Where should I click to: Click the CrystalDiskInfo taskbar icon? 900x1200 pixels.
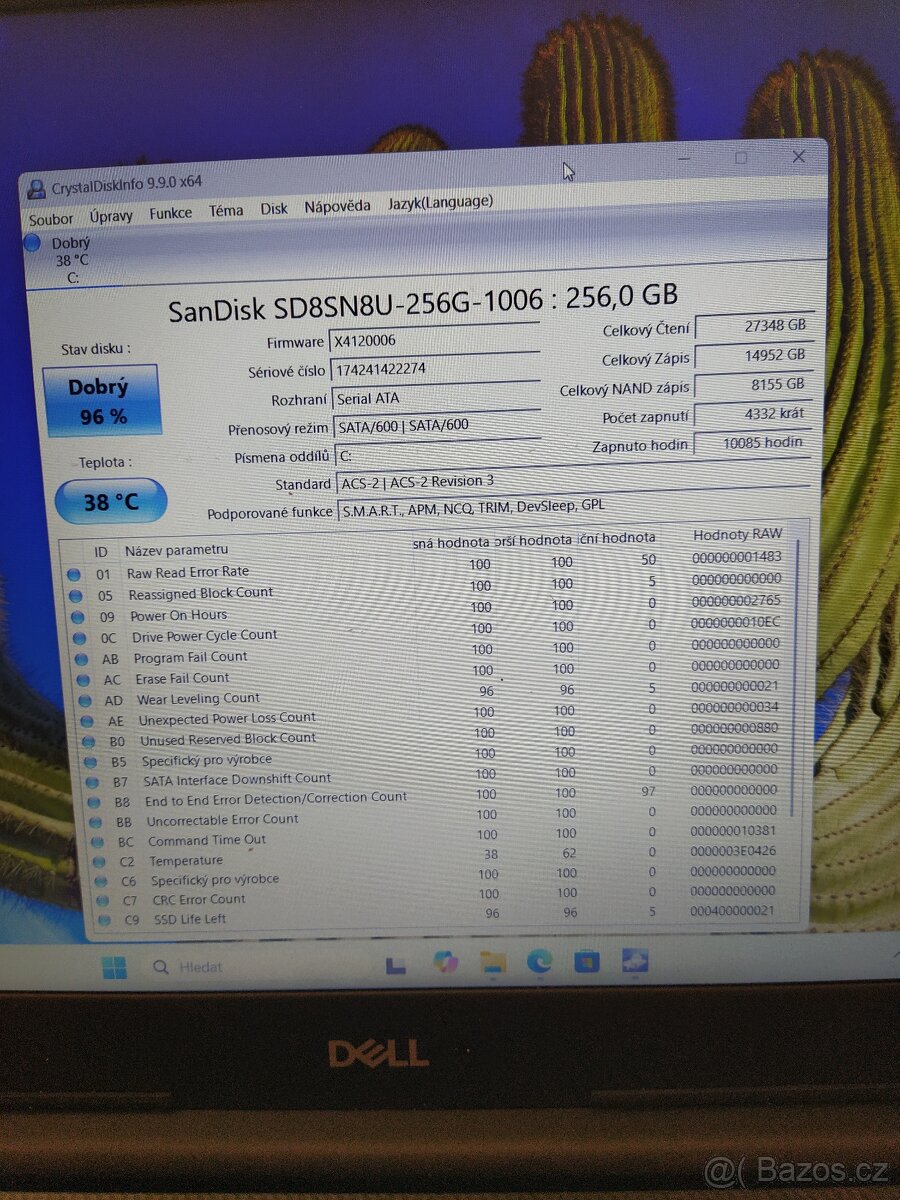[635, 961]
